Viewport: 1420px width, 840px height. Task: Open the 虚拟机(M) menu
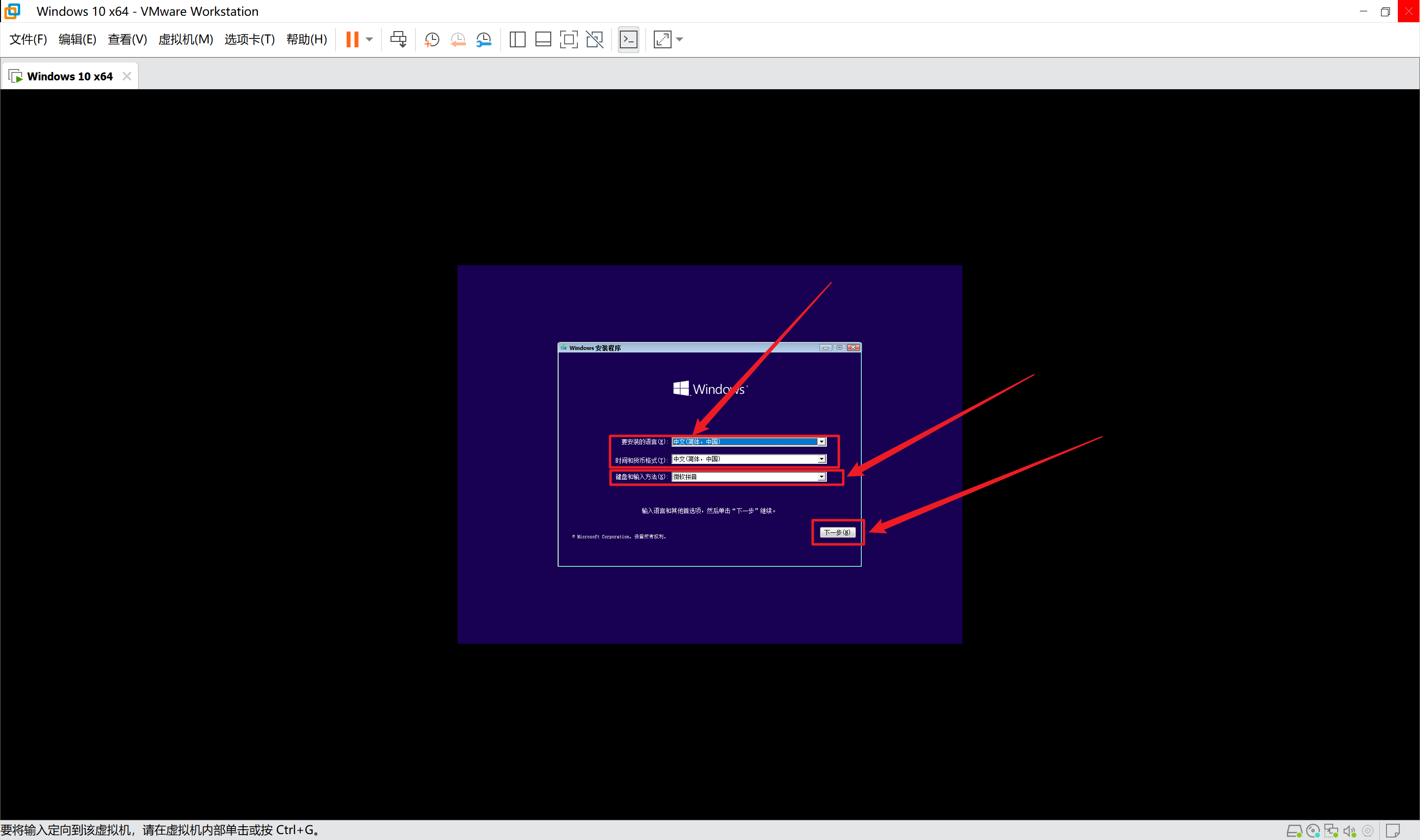[x=185, y=39]
